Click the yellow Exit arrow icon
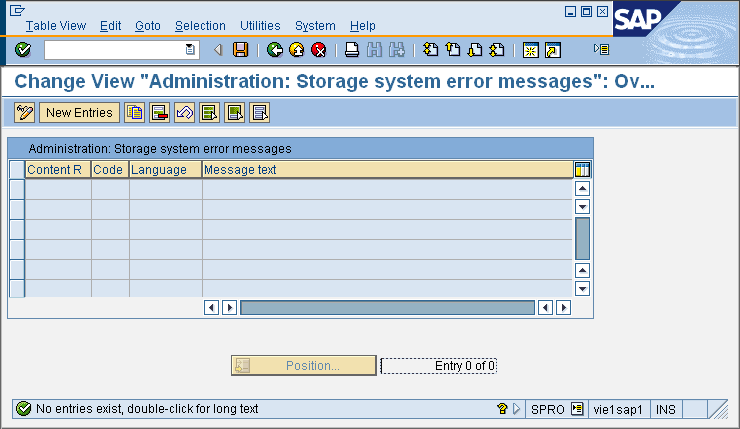This screenshot has height=429, width=740. [297, 50]
